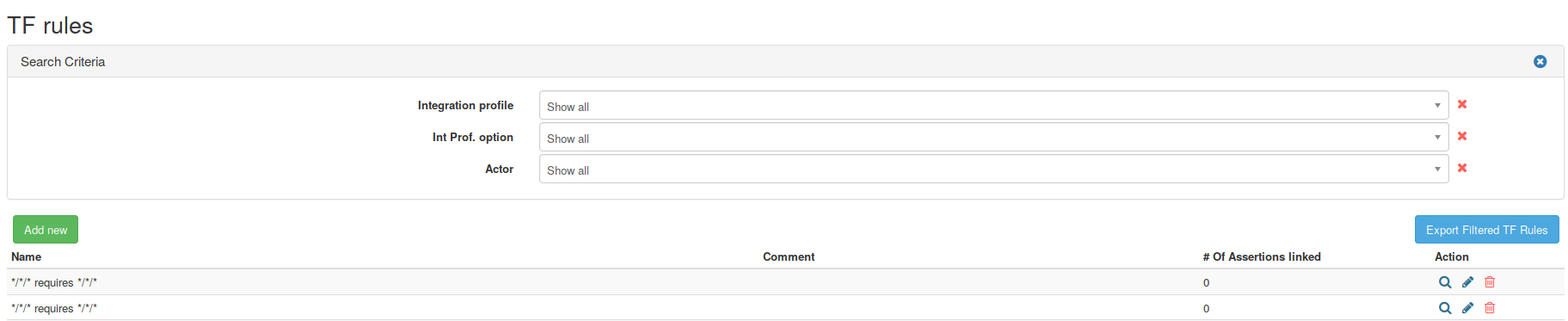Viewport: 1568px width, 321px height.
Task: Sort by Name column header
Action: click(26, 256)
